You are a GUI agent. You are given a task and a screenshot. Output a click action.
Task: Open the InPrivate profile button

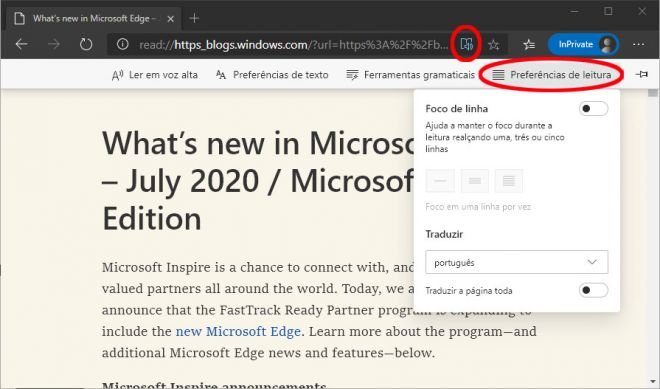[x=583, y=44]
